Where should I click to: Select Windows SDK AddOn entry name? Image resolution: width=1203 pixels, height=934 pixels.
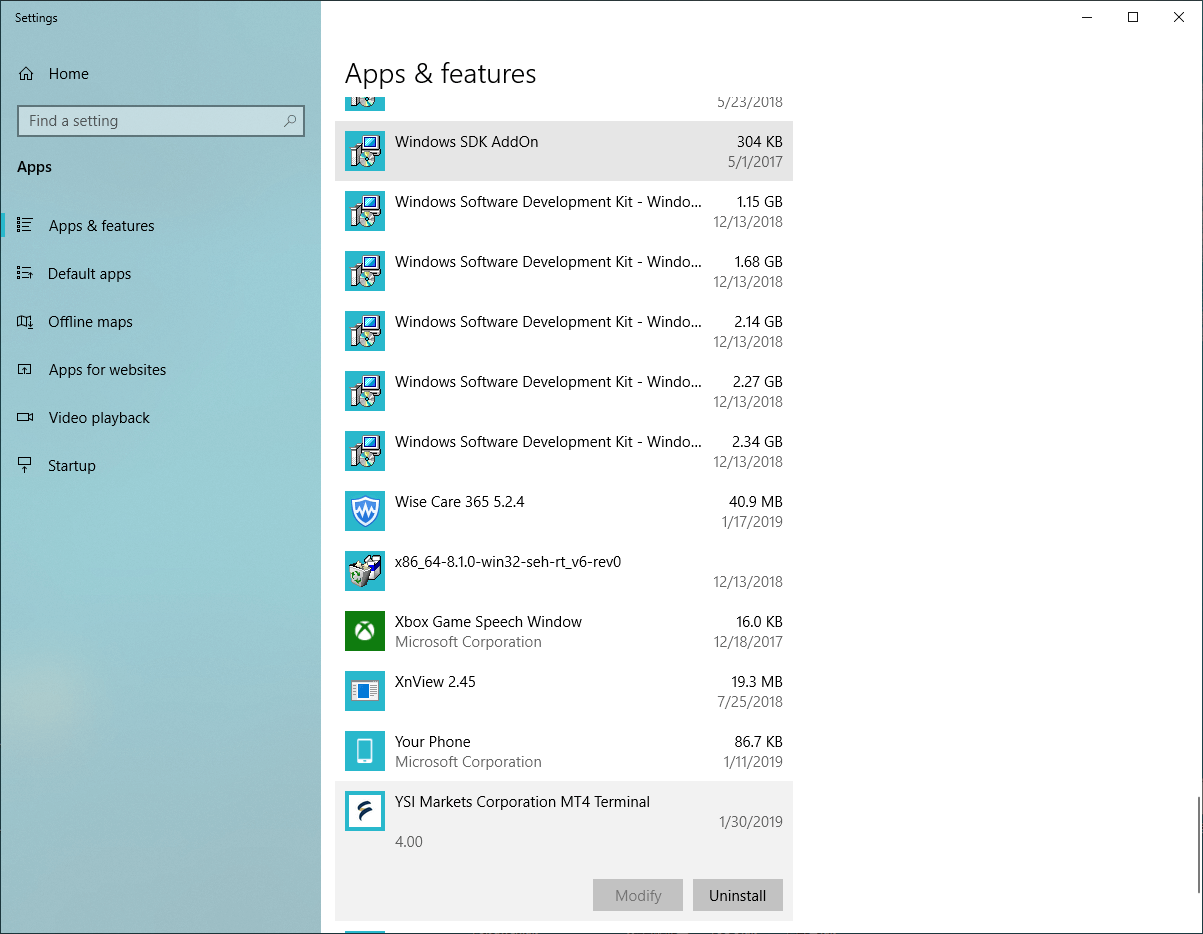(466, 142)
